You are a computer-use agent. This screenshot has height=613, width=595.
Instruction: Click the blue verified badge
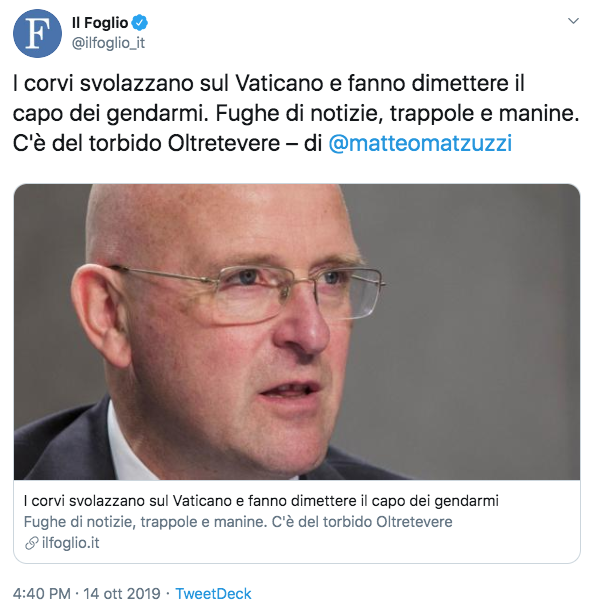[140, 23]
